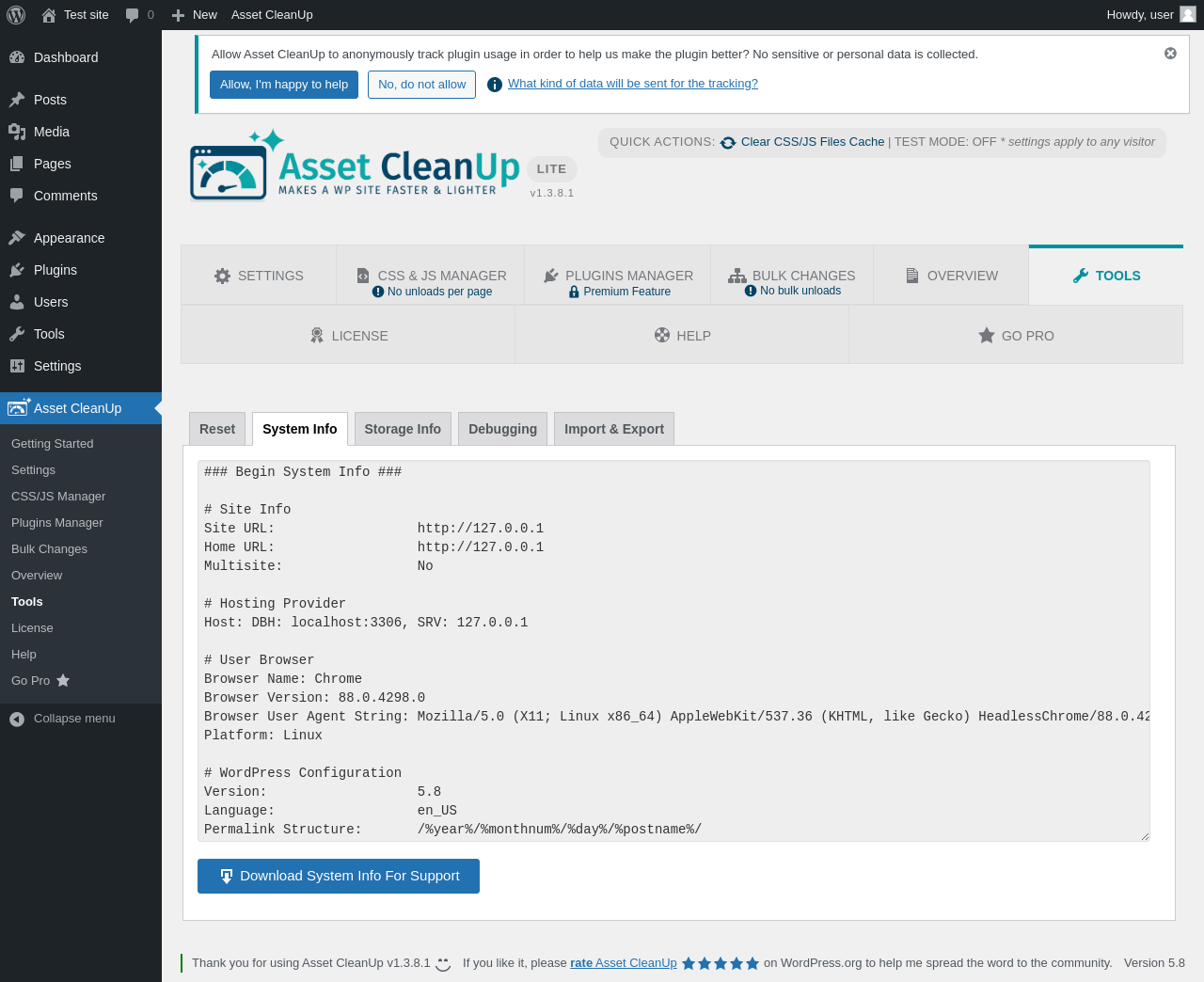Click Clear CSS/JS Files Cache link
The width and height of the screenshot is (1204, 982).
pos(813,142)
